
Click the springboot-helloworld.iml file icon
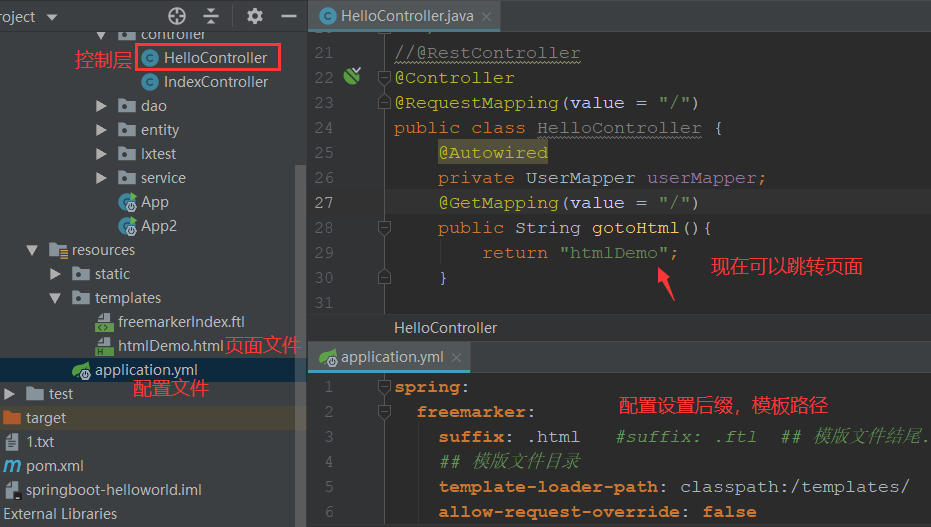coord(12,490)
